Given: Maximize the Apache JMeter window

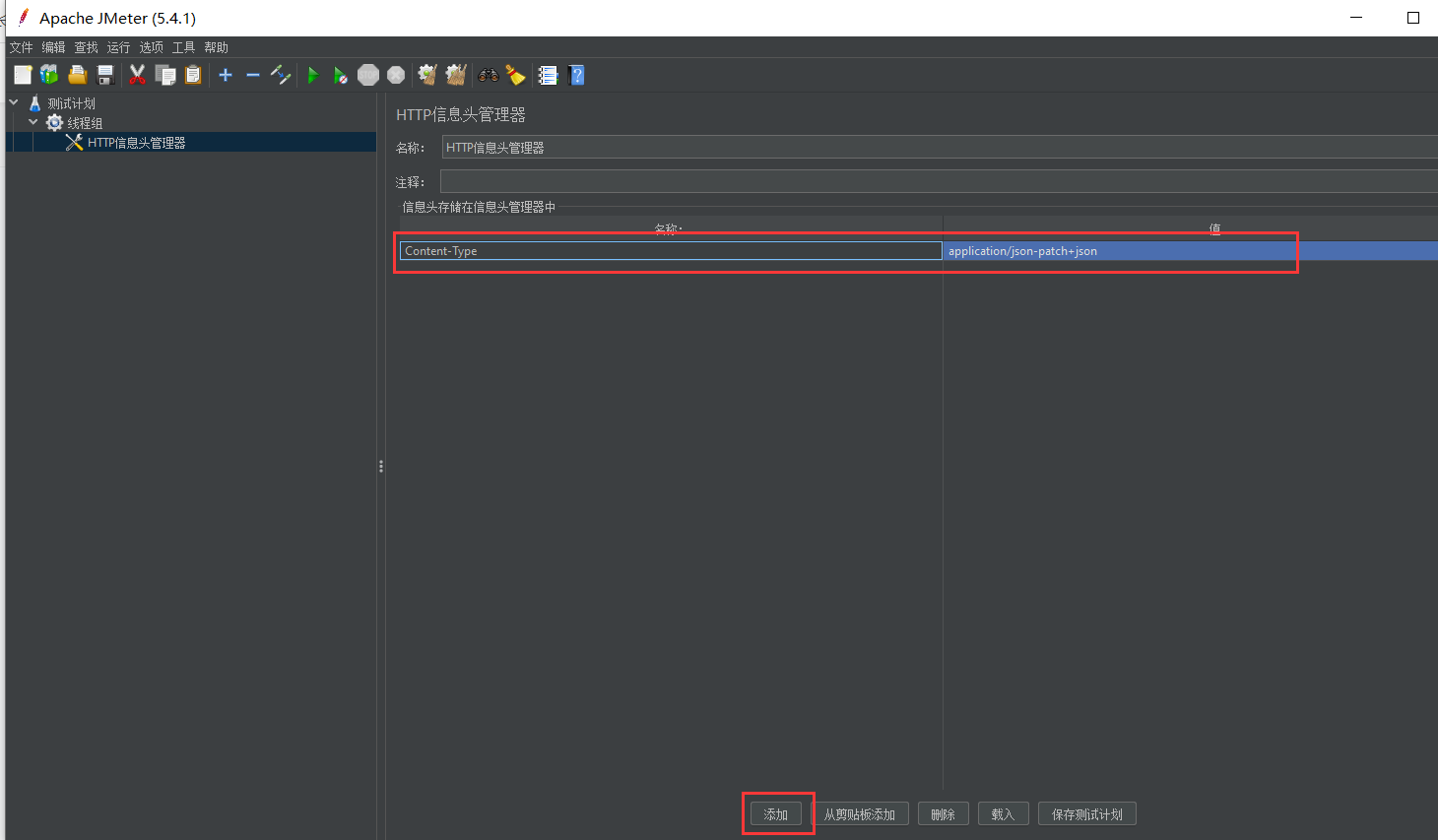Looking at the screenshot, I should point(1413,18).
